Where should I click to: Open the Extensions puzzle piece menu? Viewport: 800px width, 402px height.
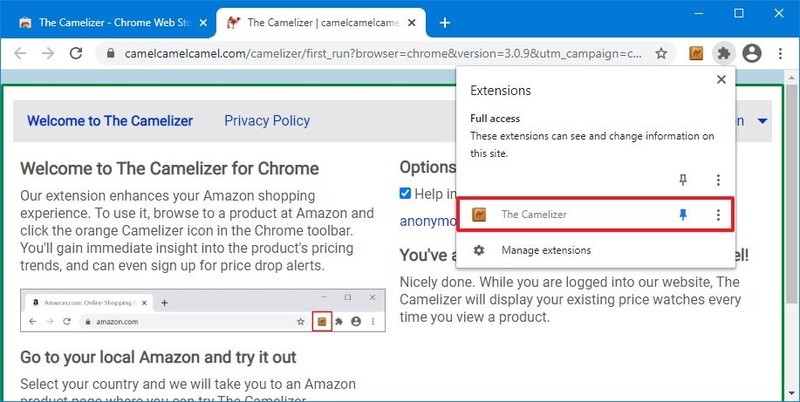(723, 53)
